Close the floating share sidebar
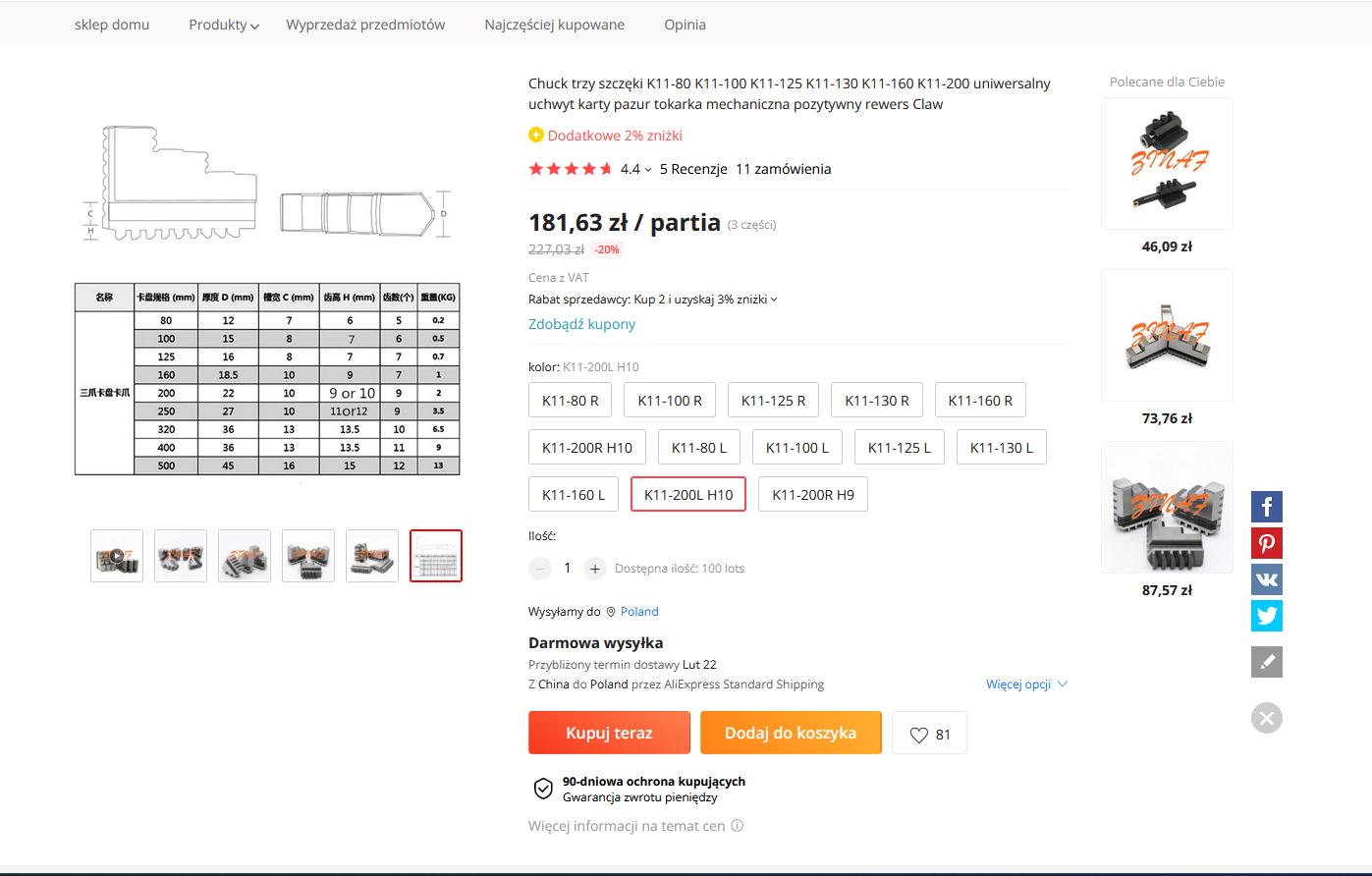This screenshot has width=1372, height=876. pyautogui.click(x=1266, y=718)
